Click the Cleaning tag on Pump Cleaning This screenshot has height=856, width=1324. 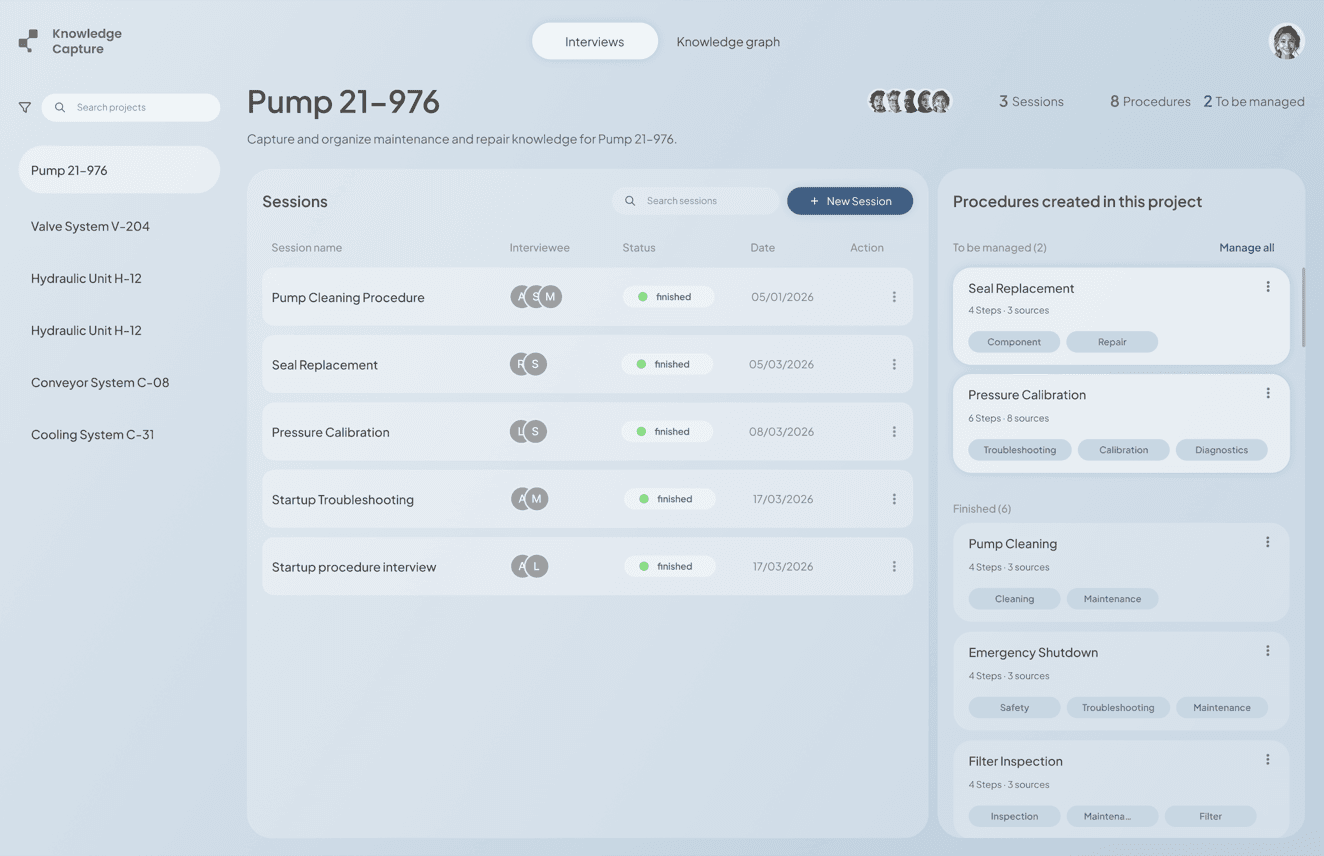click(x=1014, y=599)
